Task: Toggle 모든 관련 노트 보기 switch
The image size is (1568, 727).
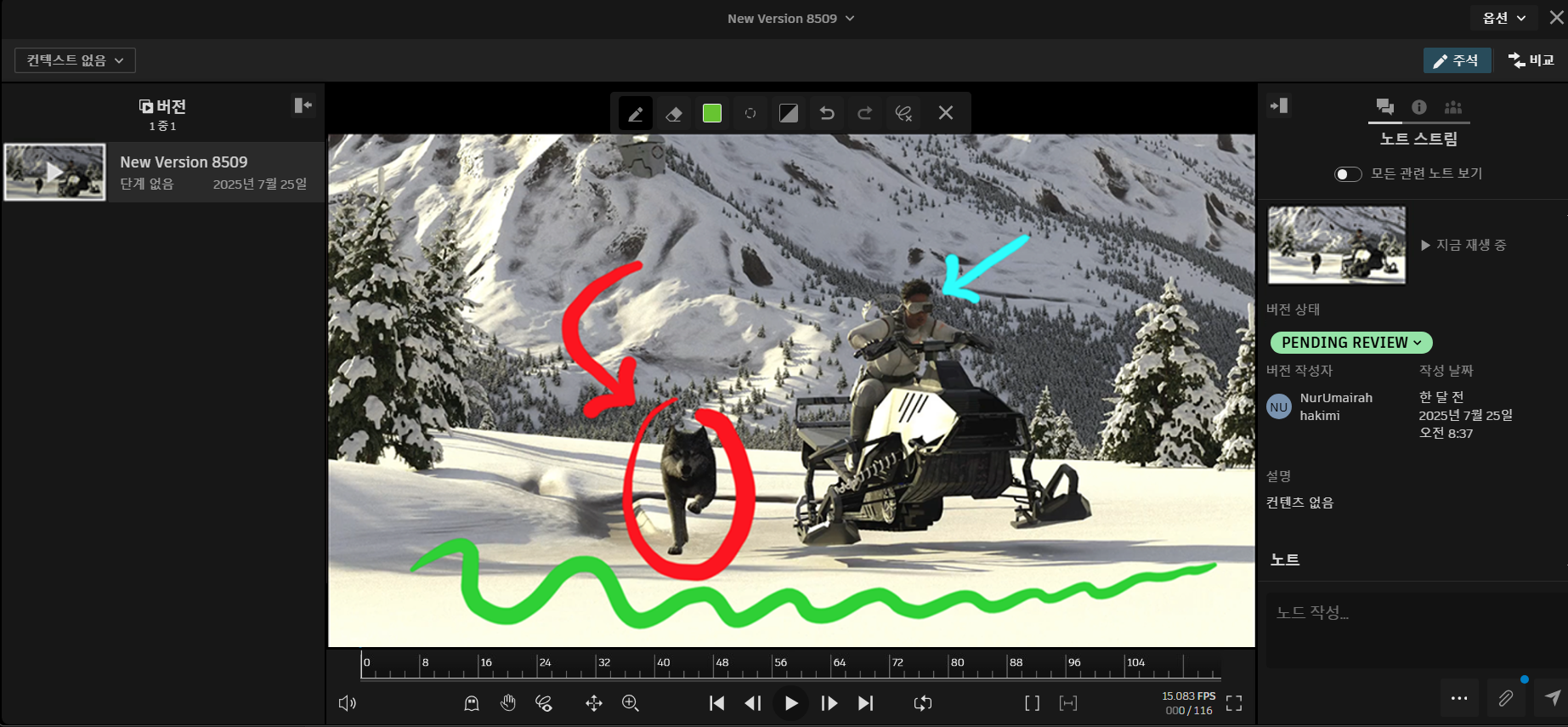Action: click(x=1348, y=174)
